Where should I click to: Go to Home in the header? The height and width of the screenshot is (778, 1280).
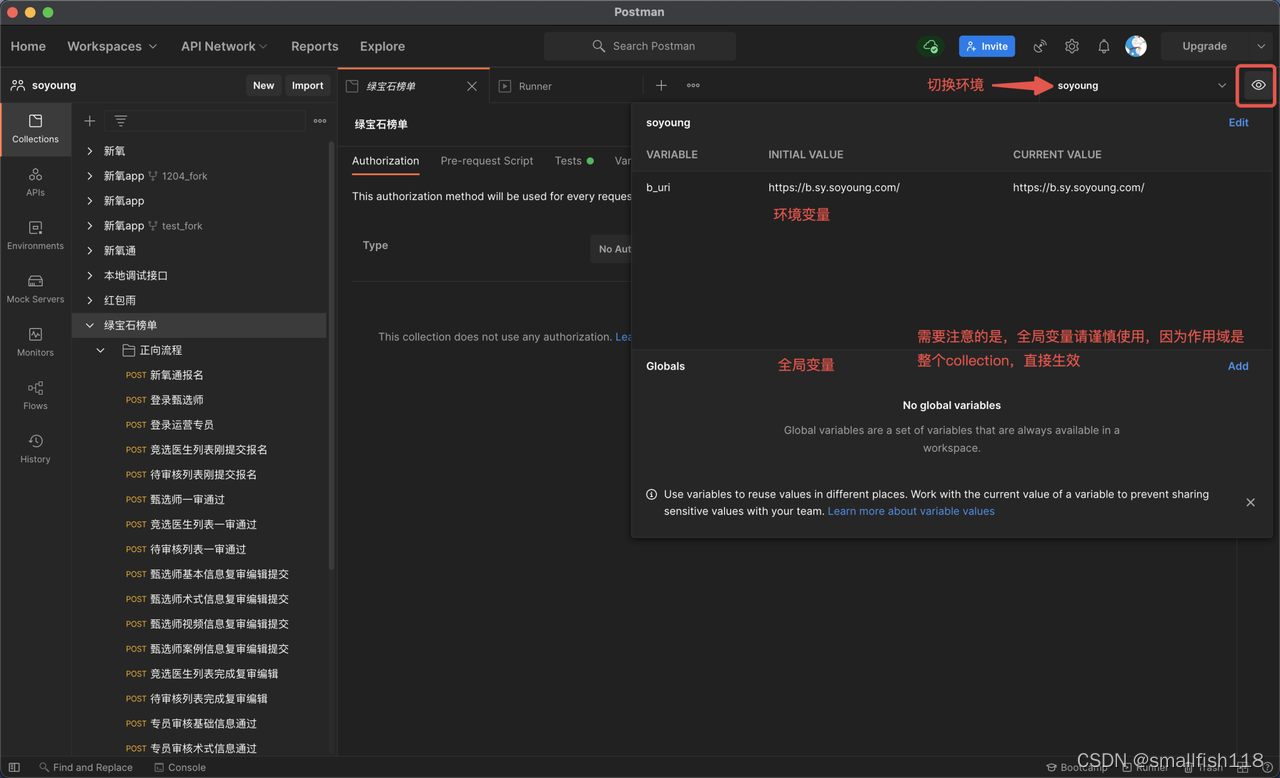(28, 46)
